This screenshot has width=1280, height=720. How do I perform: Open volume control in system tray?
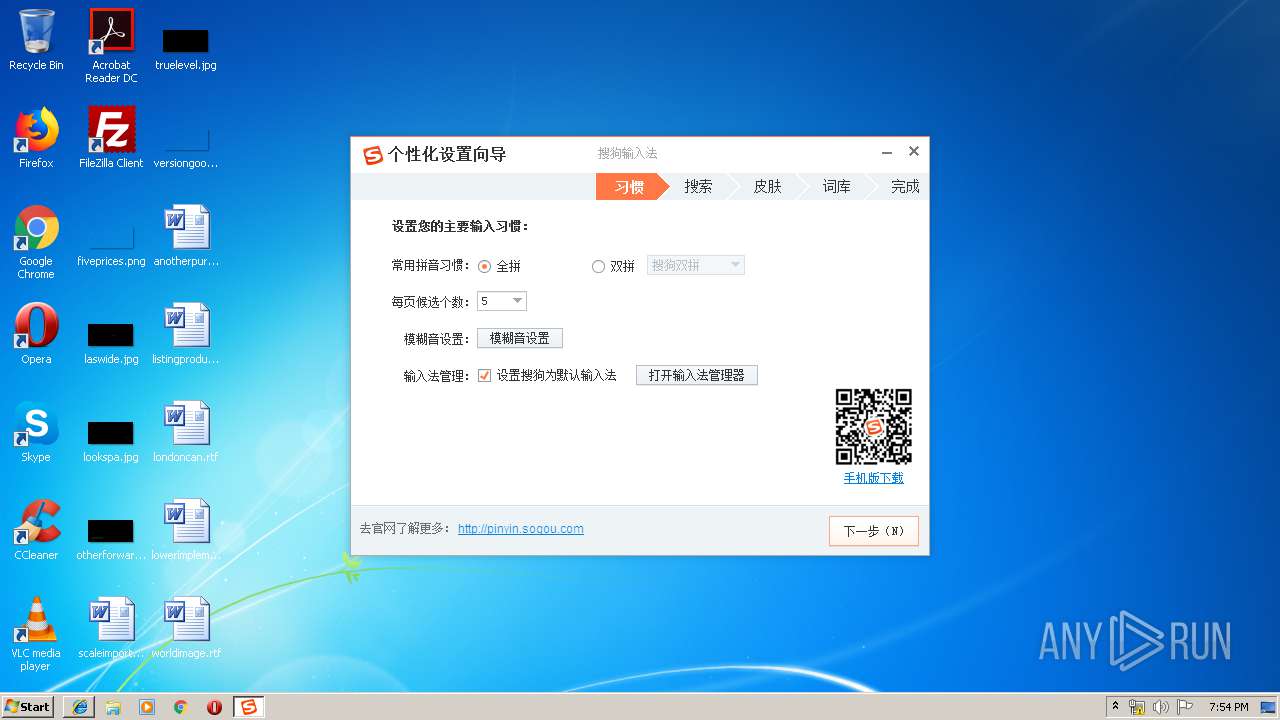(x=1161, y=707)
